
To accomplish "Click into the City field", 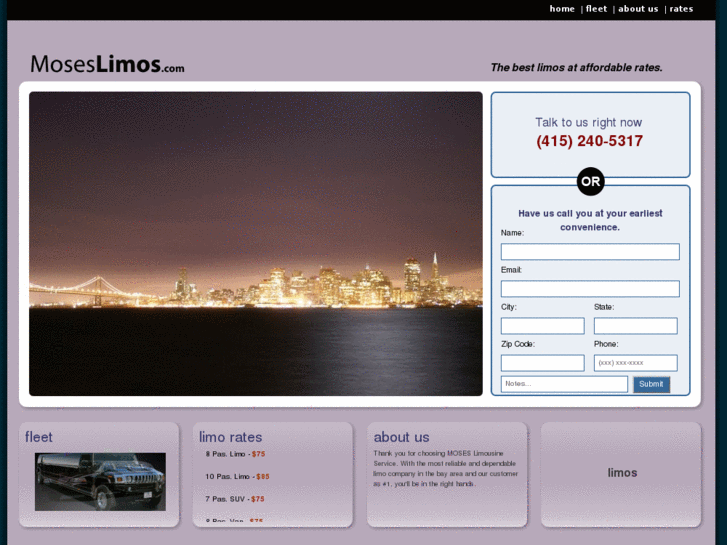I will point(542,326).
